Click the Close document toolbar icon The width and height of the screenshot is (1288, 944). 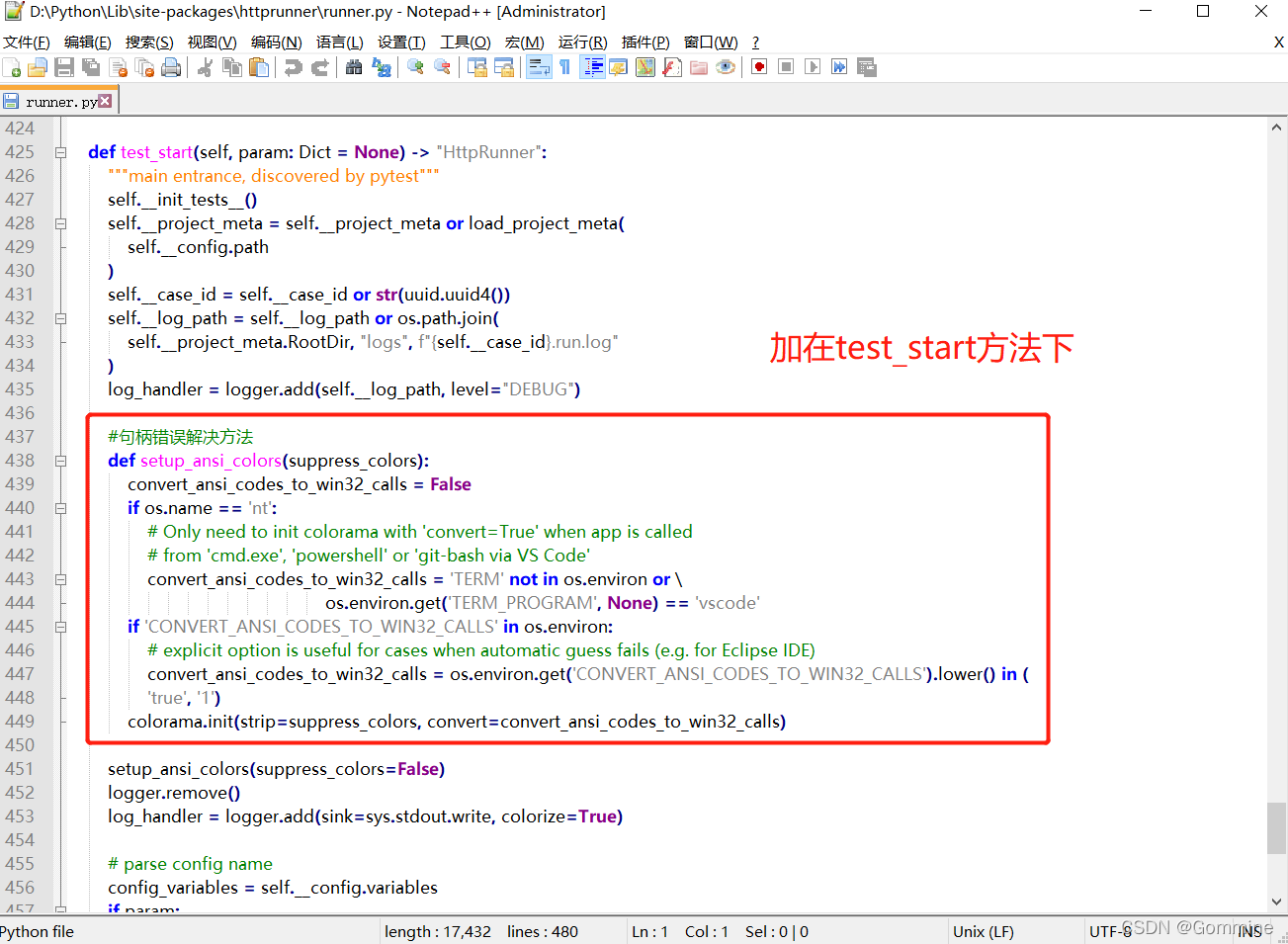point(119,67)
